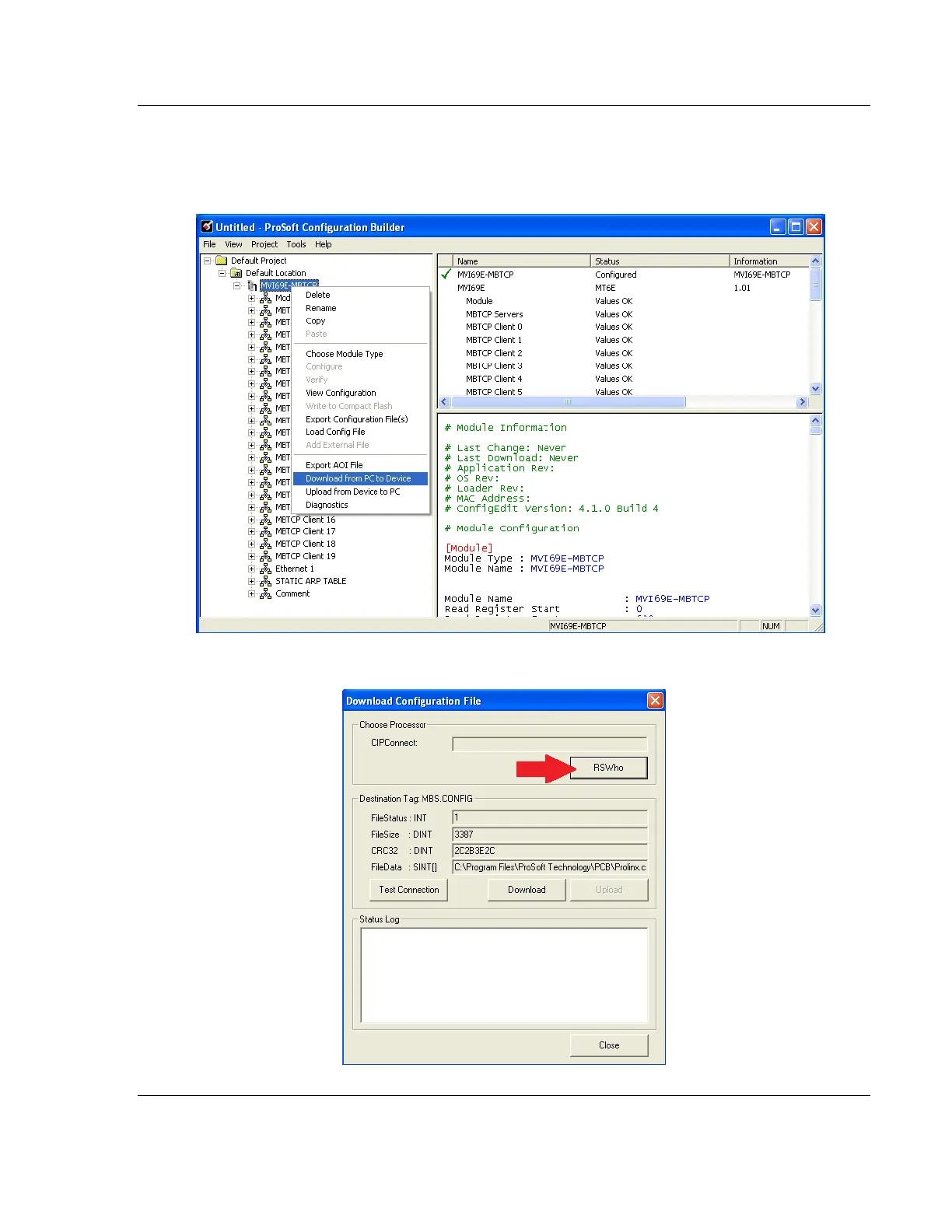Screen dimensions: 952x1232
Task: Click the horizontal scrollbar in the module list
Action: (568, 402)
